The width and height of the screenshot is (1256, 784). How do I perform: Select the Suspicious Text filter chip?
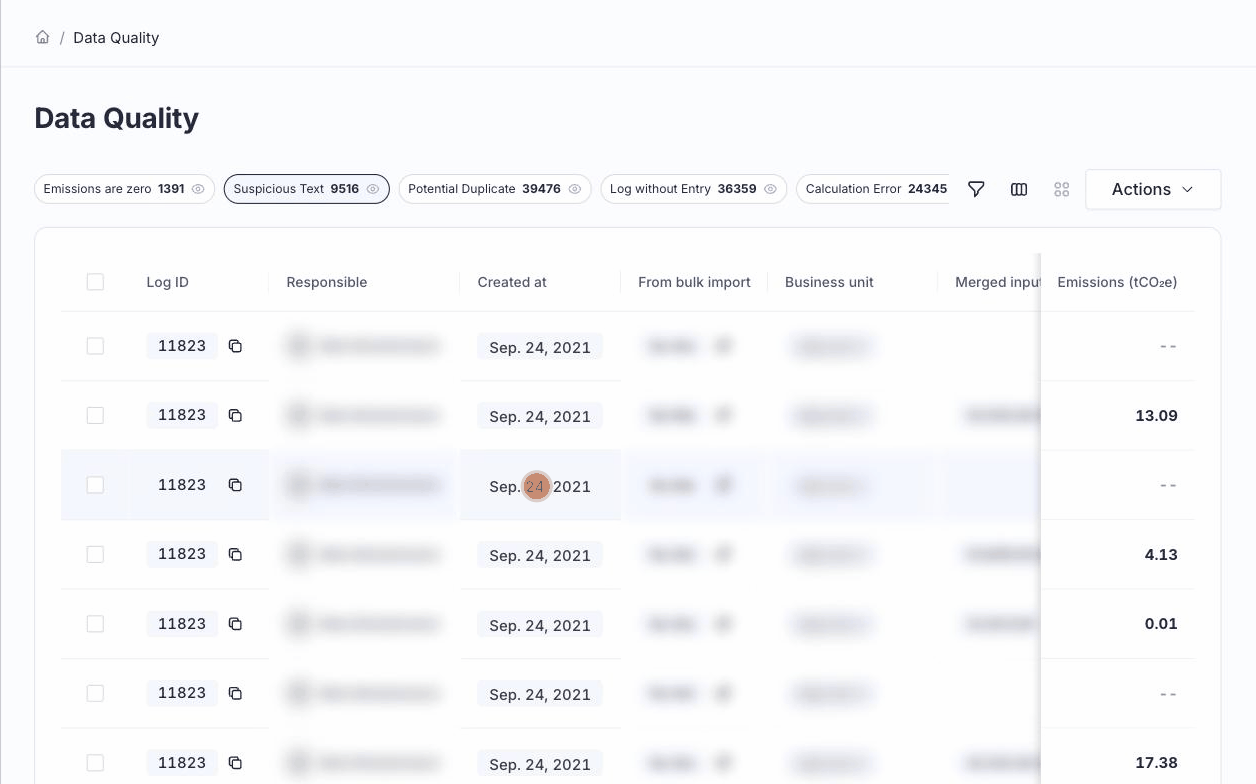click(306, 189)
